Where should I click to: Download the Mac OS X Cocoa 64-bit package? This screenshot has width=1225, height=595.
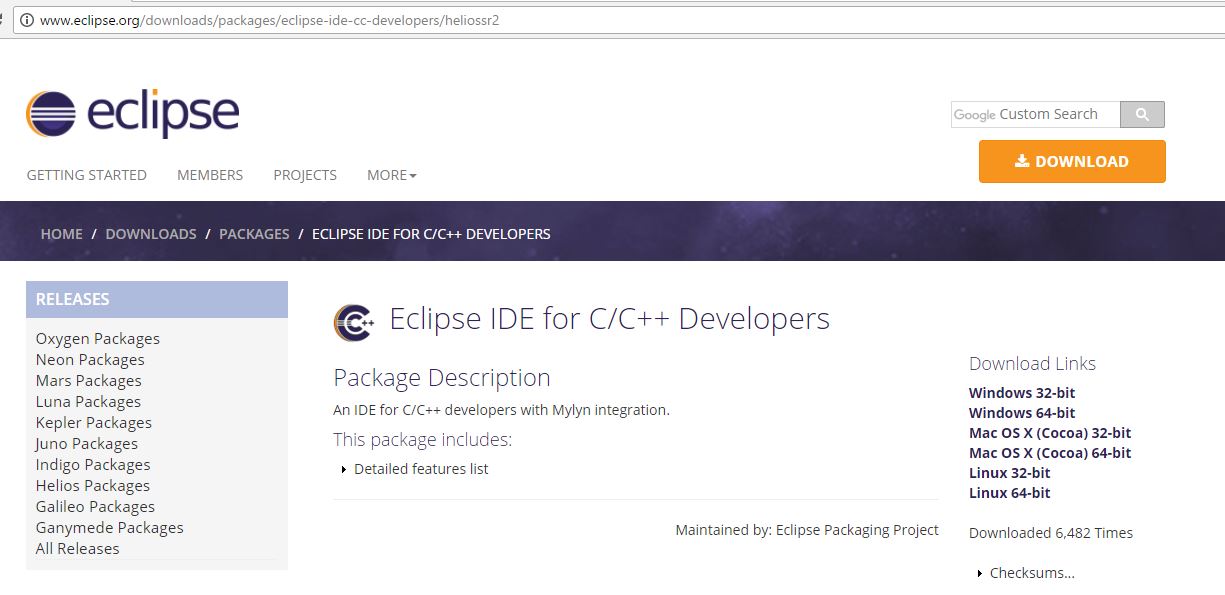click(1049, 452)
